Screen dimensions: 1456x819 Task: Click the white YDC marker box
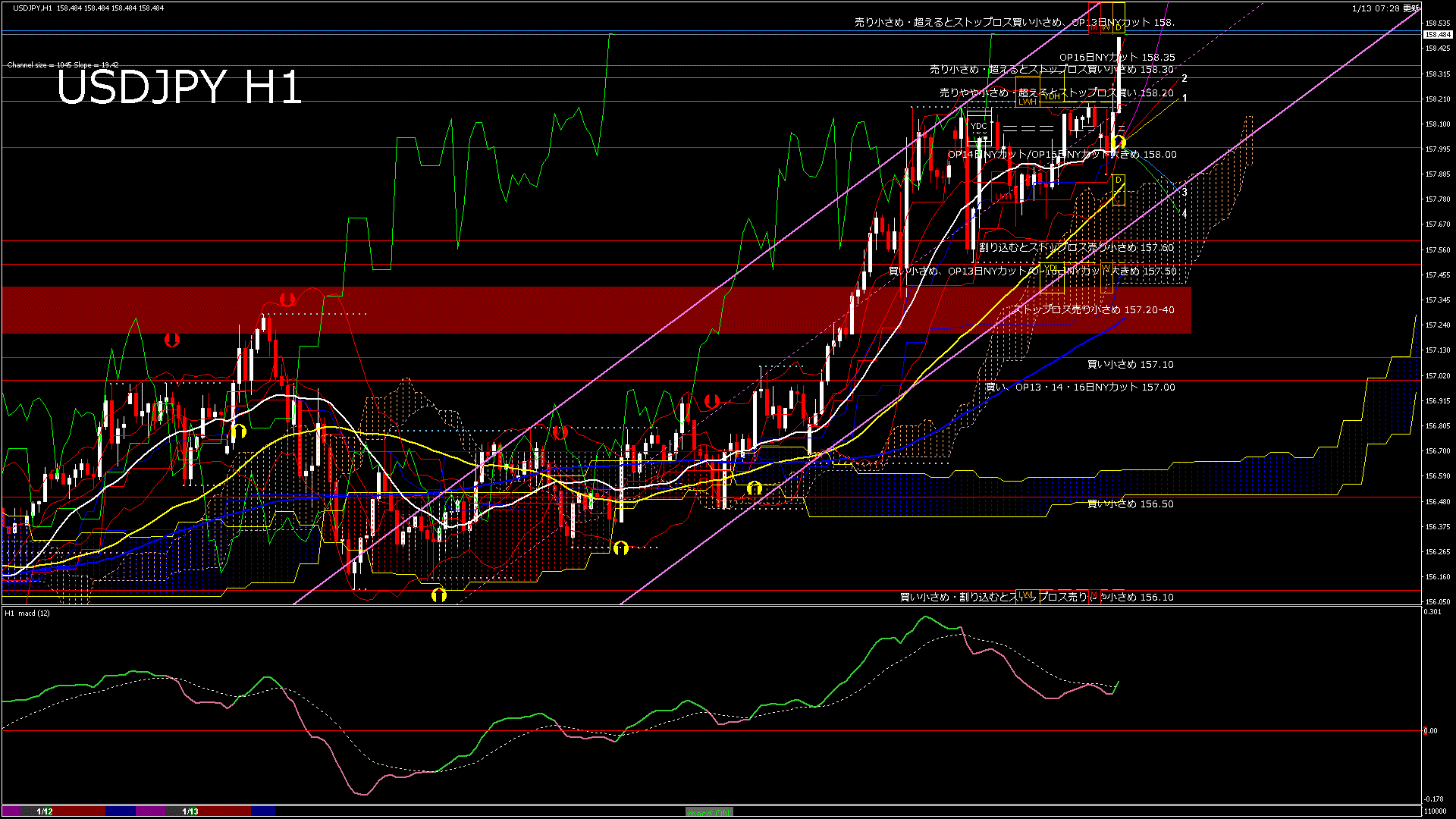[979, 126]
